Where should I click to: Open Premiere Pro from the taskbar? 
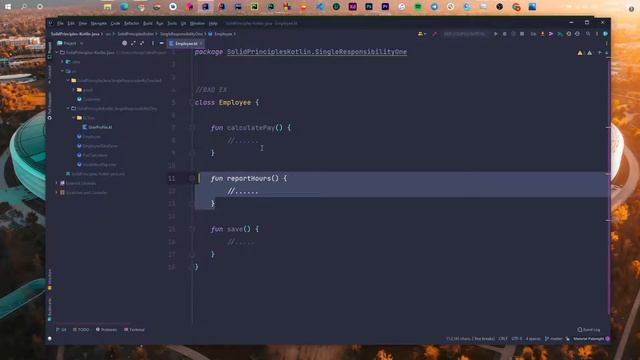tap(385, 7)
